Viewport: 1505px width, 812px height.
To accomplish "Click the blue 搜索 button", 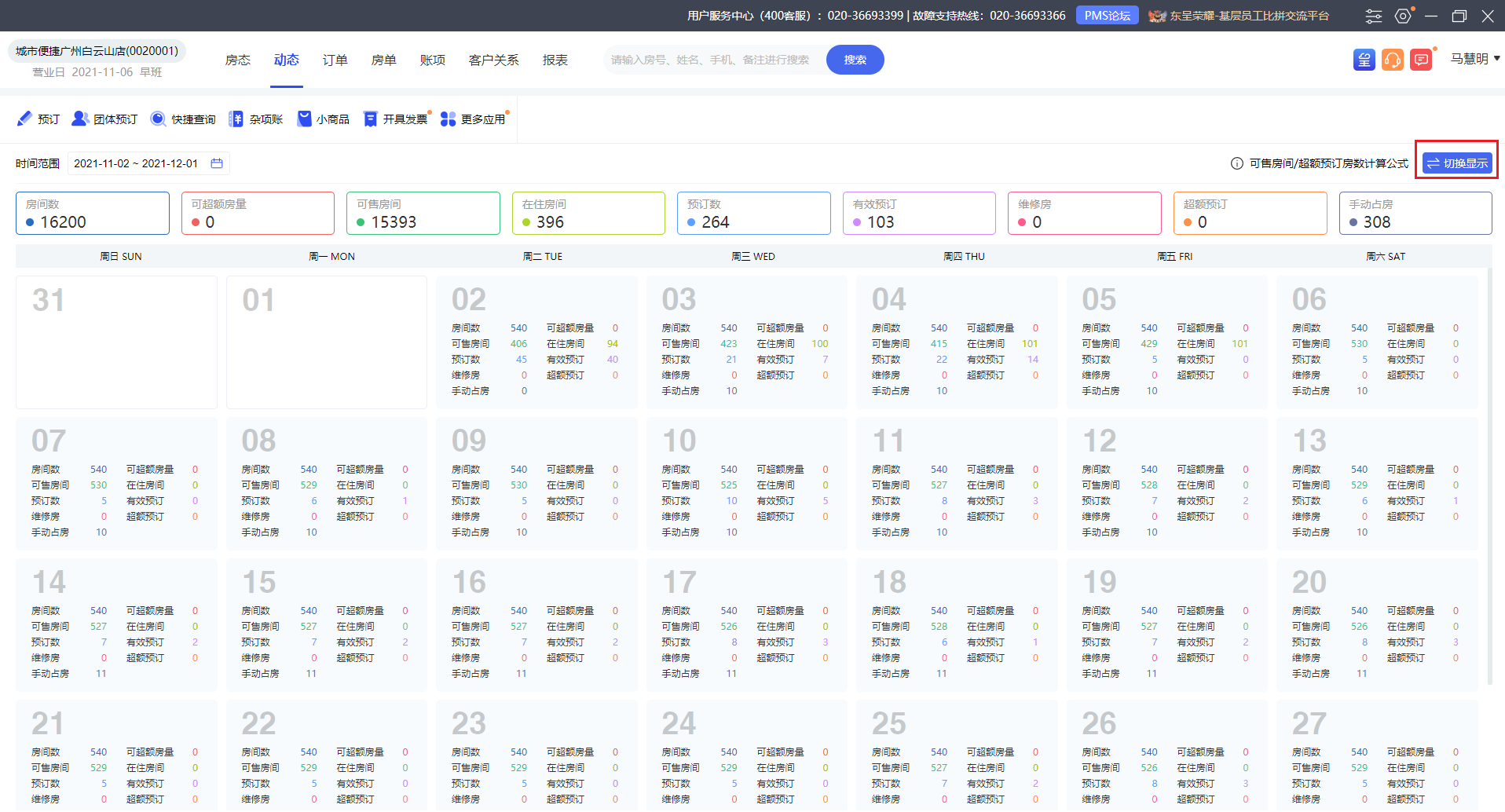I will [x=855, y=60].
